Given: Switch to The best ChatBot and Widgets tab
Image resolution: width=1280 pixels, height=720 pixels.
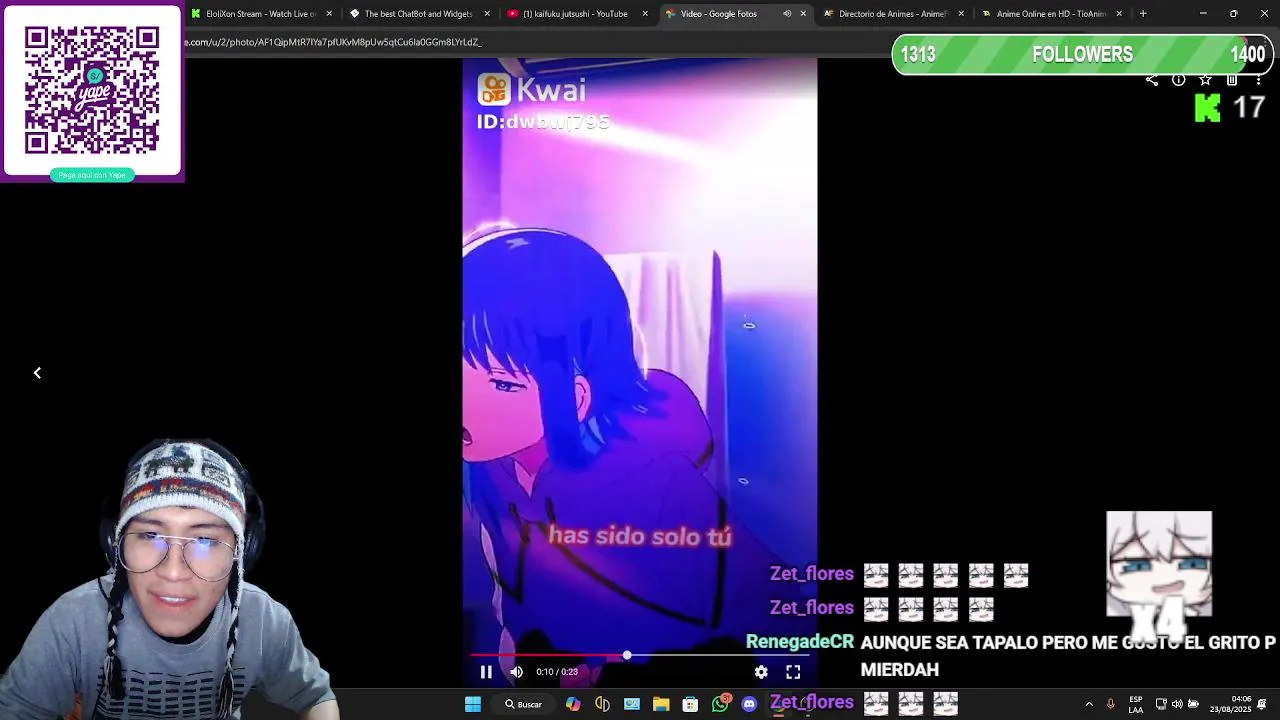Looking at the screenshot, I should pyautogui.click(x=418, y=14).
